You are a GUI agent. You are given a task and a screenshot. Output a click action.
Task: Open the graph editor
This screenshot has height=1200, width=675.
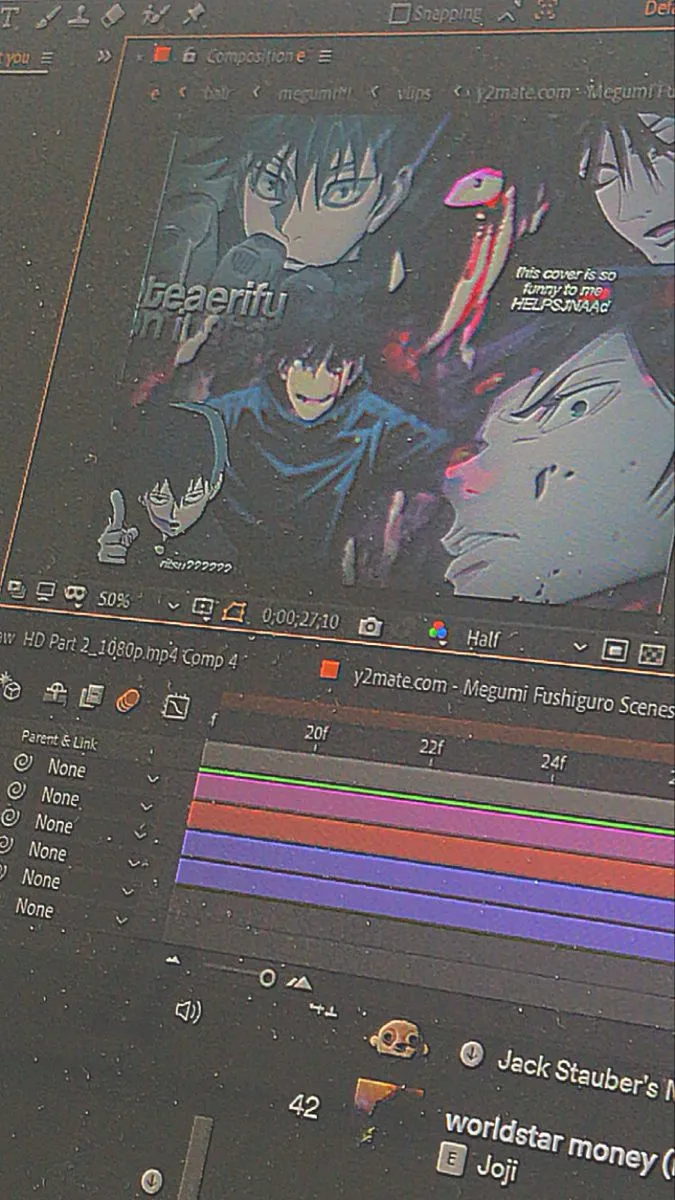pyautogui.click(x=176, y=706)
